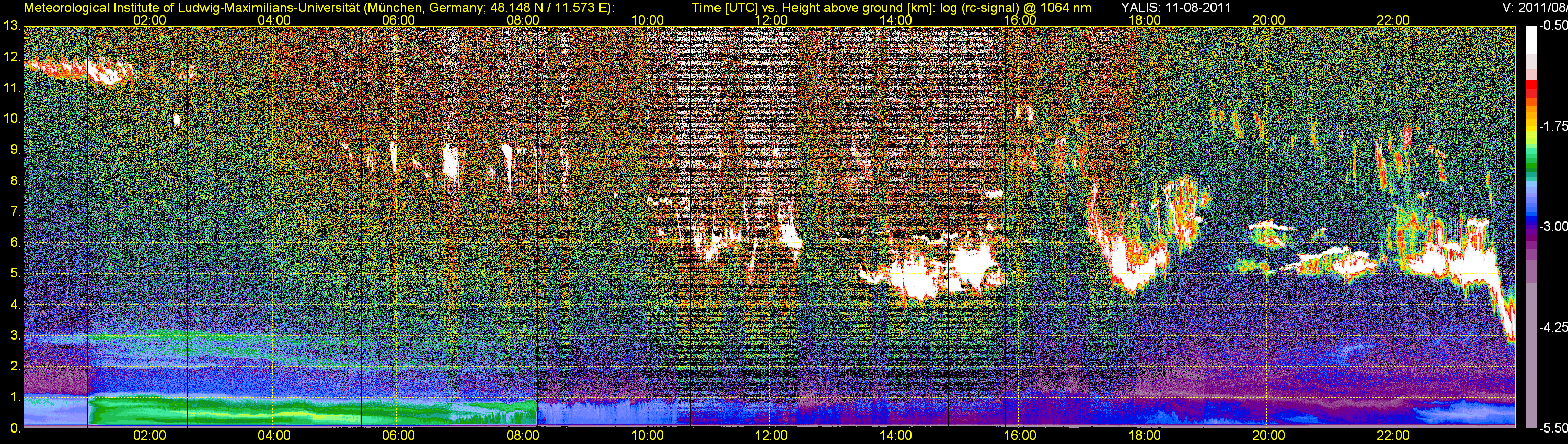This screenshot has height=444, width=1568.
Task: Click the 10 km height axis label
Action: point(12,119)
